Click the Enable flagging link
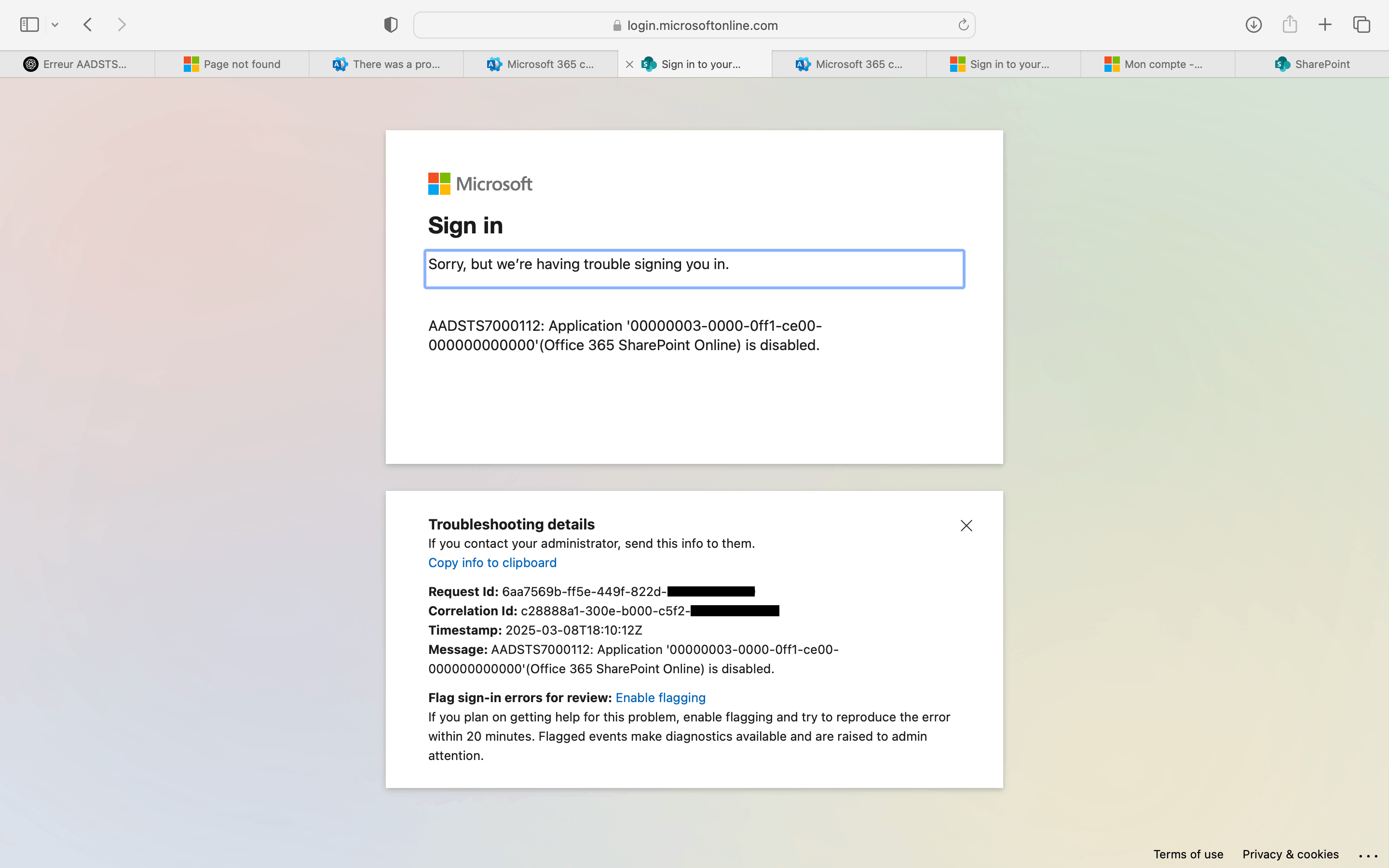 (661, 697)
